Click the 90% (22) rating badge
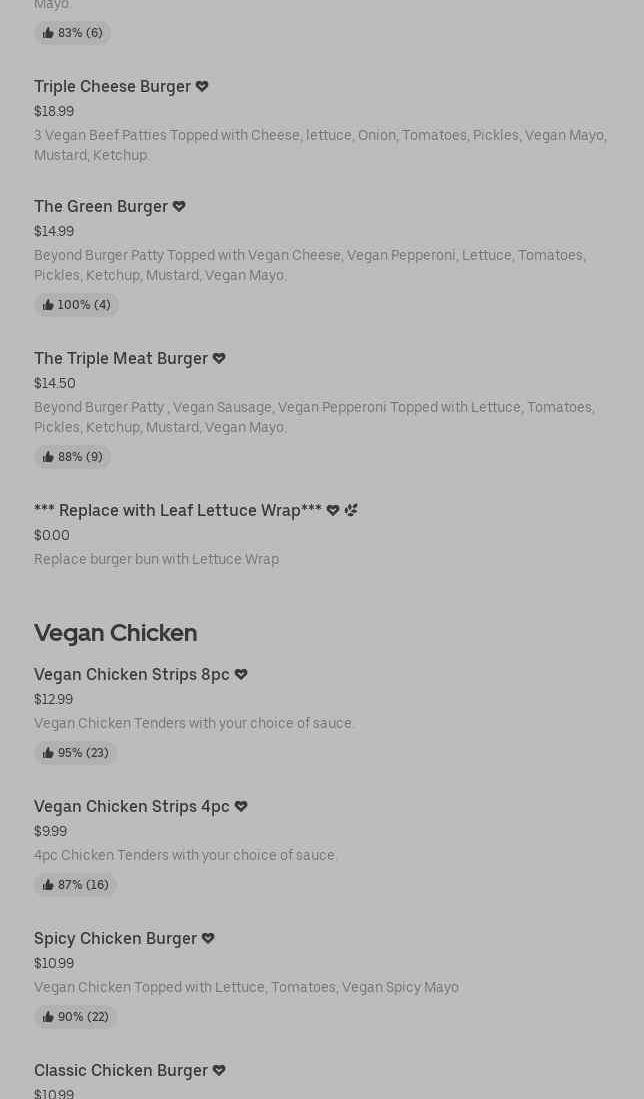Viewport: 644px width, 1099px height. pyautogui.click(x=75, y=1017)
